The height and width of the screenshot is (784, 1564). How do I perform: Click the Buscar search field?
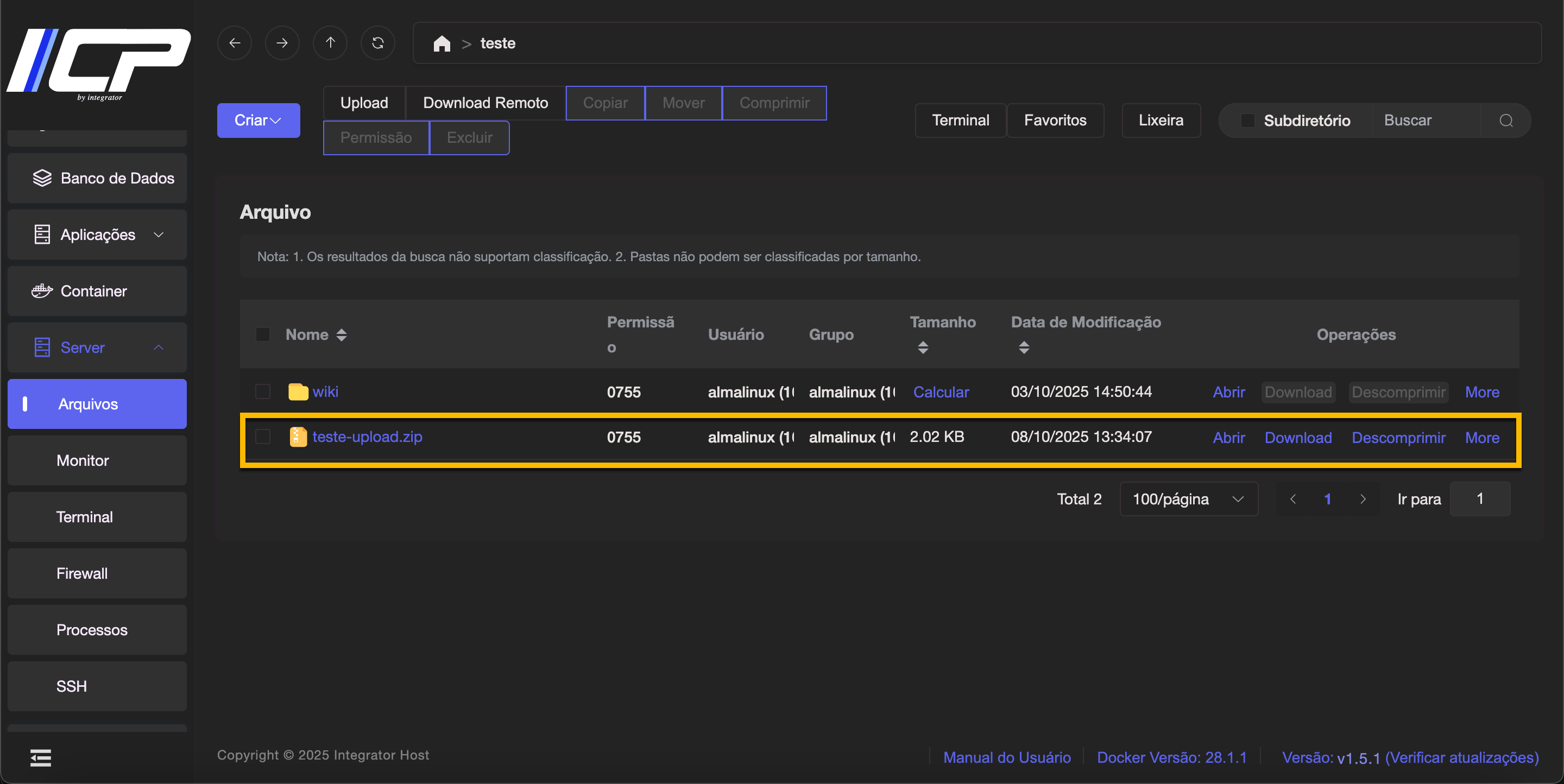[x=1424, y=121]
